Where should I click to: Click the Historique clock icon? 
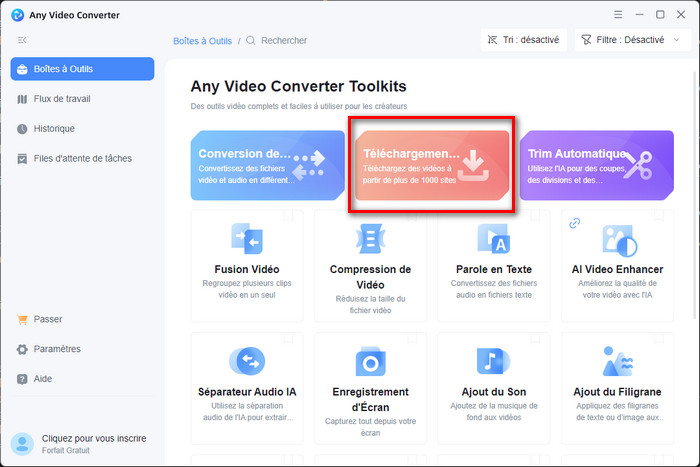(x=22, y=129)
